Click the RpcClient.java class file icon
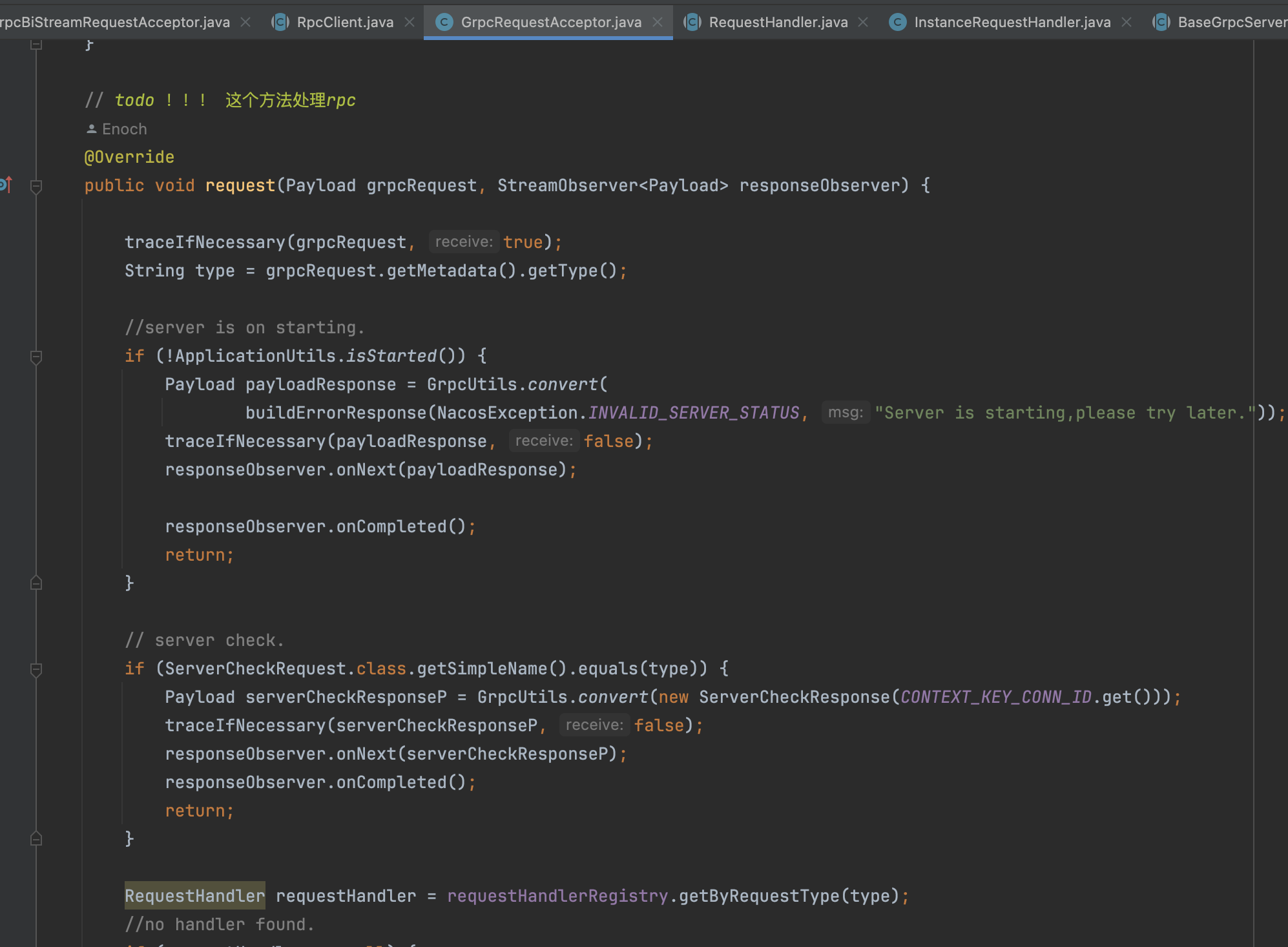Viewport: 1288px width, 947px height. (280, 22)
